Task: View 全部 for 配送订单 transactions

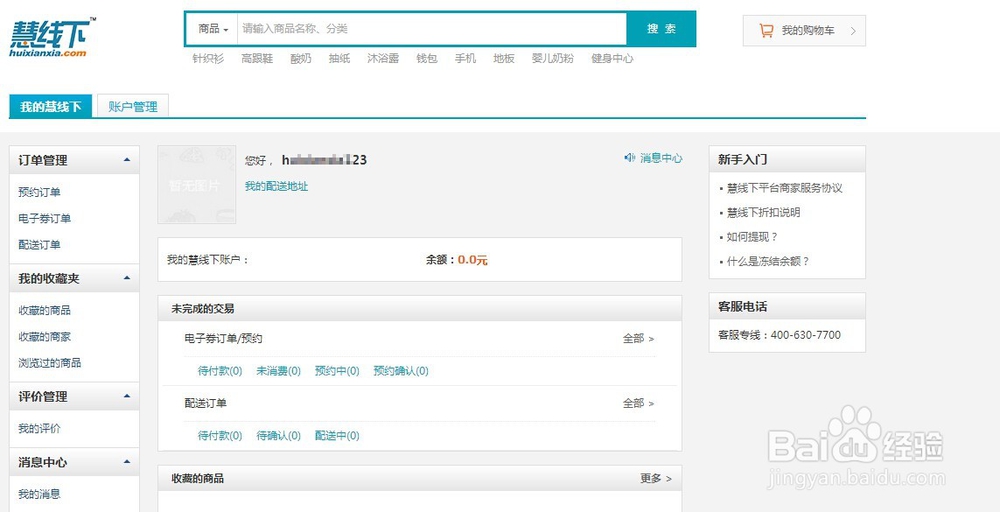Action: 638,403
